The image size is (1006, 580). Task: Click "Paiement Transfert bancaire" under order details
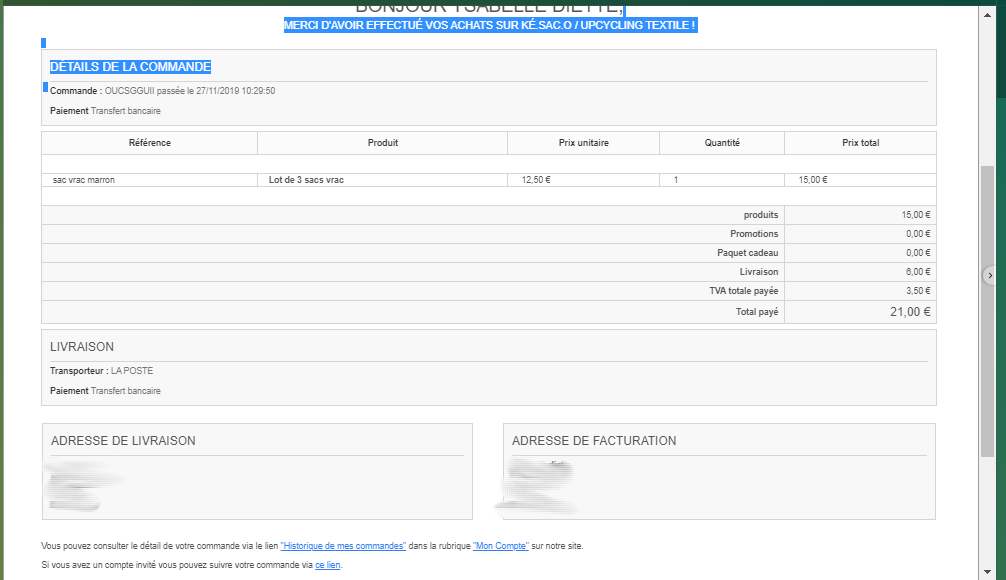105,111
